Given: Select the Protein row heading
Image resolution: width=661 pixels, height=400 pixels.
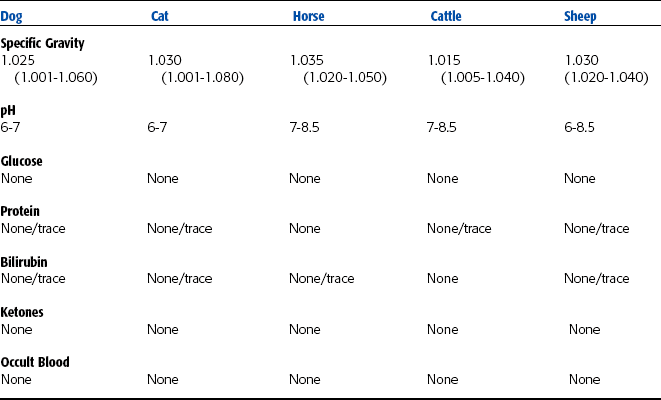Looking at the screenshot, I should pos(21,212).
